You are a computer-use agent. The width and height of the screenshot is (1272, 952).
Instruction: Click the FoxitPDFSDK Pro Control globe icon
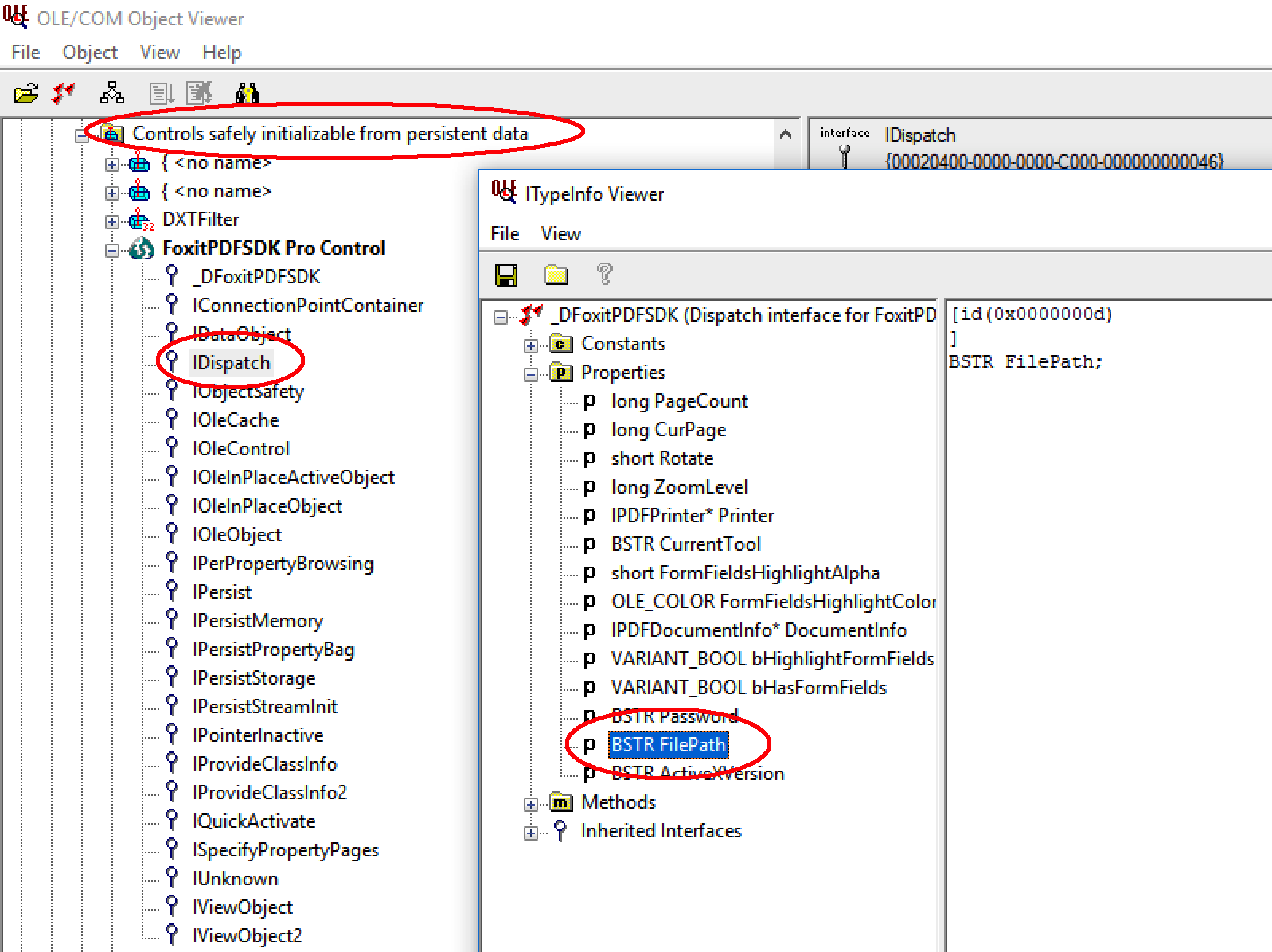[142, 249]
